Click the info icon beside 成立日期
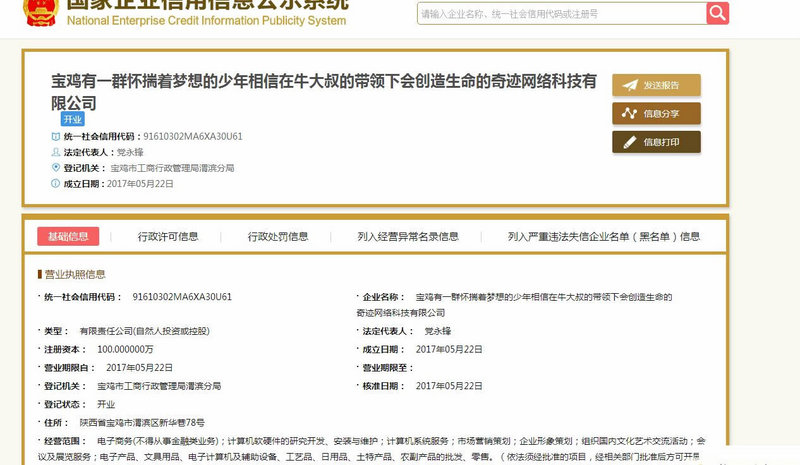Screen dimensions: 800x465 (x=56, y=183)
